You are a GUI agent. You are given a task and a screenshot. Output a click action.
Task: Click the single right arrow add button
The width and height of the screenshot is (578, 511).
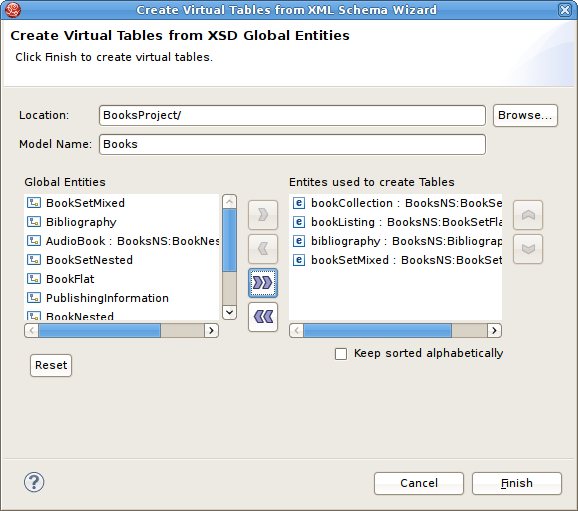click(263, 215)
